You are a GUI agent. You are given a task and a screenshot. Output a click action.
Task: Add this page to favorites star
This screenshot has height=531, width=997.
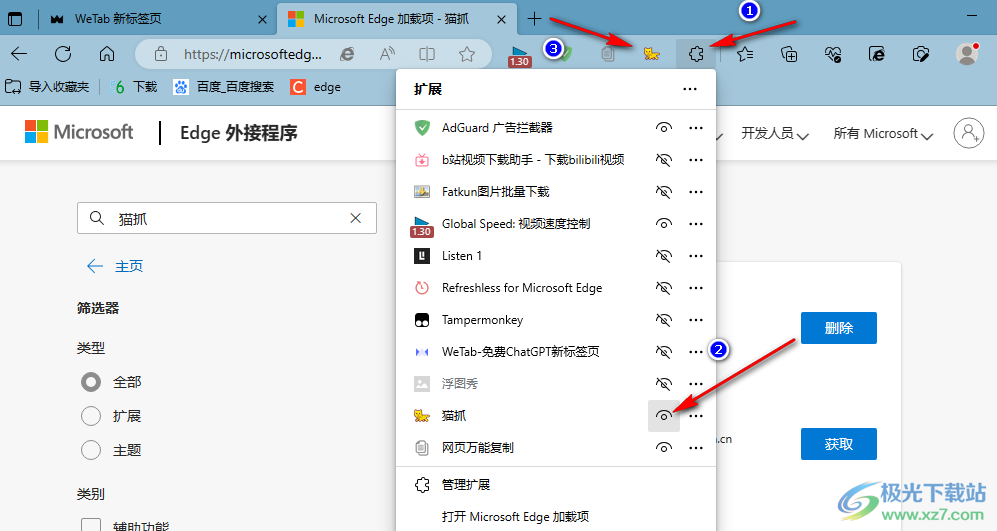467,54
